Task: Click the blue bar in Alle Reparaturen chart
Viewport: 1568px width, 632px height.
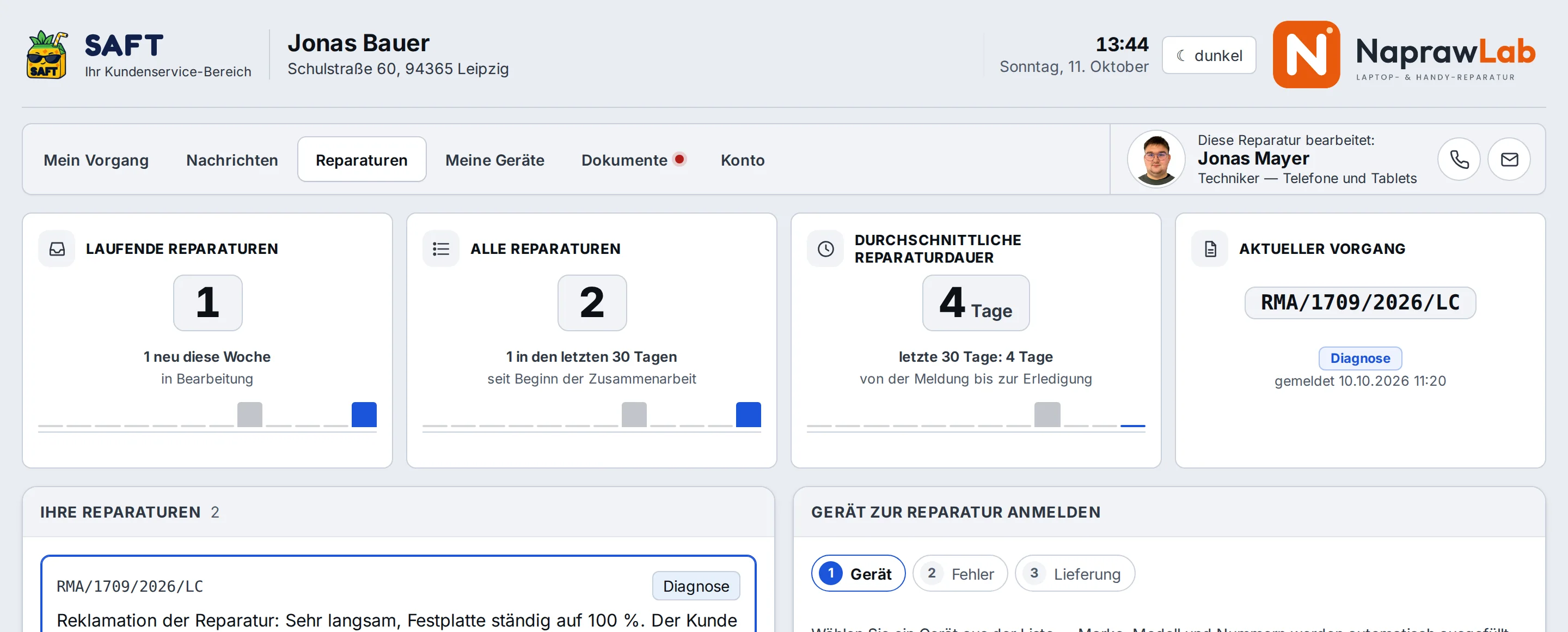Action: [748, 415]
